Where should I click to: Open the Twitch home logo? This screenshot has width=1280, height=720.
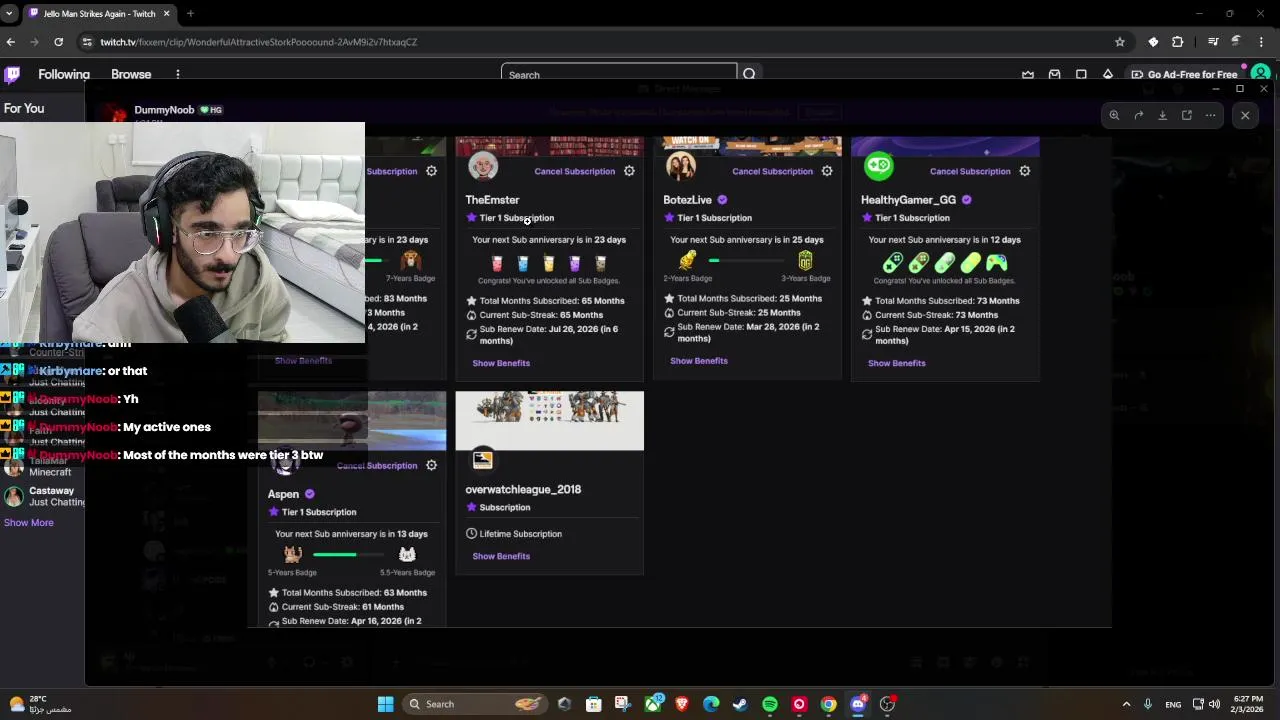[x=12, y=74]
